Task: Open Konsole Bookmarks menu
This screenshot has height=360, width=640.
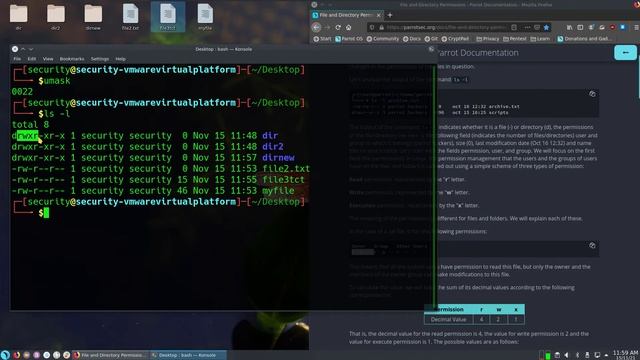Action: click(72, 59)
